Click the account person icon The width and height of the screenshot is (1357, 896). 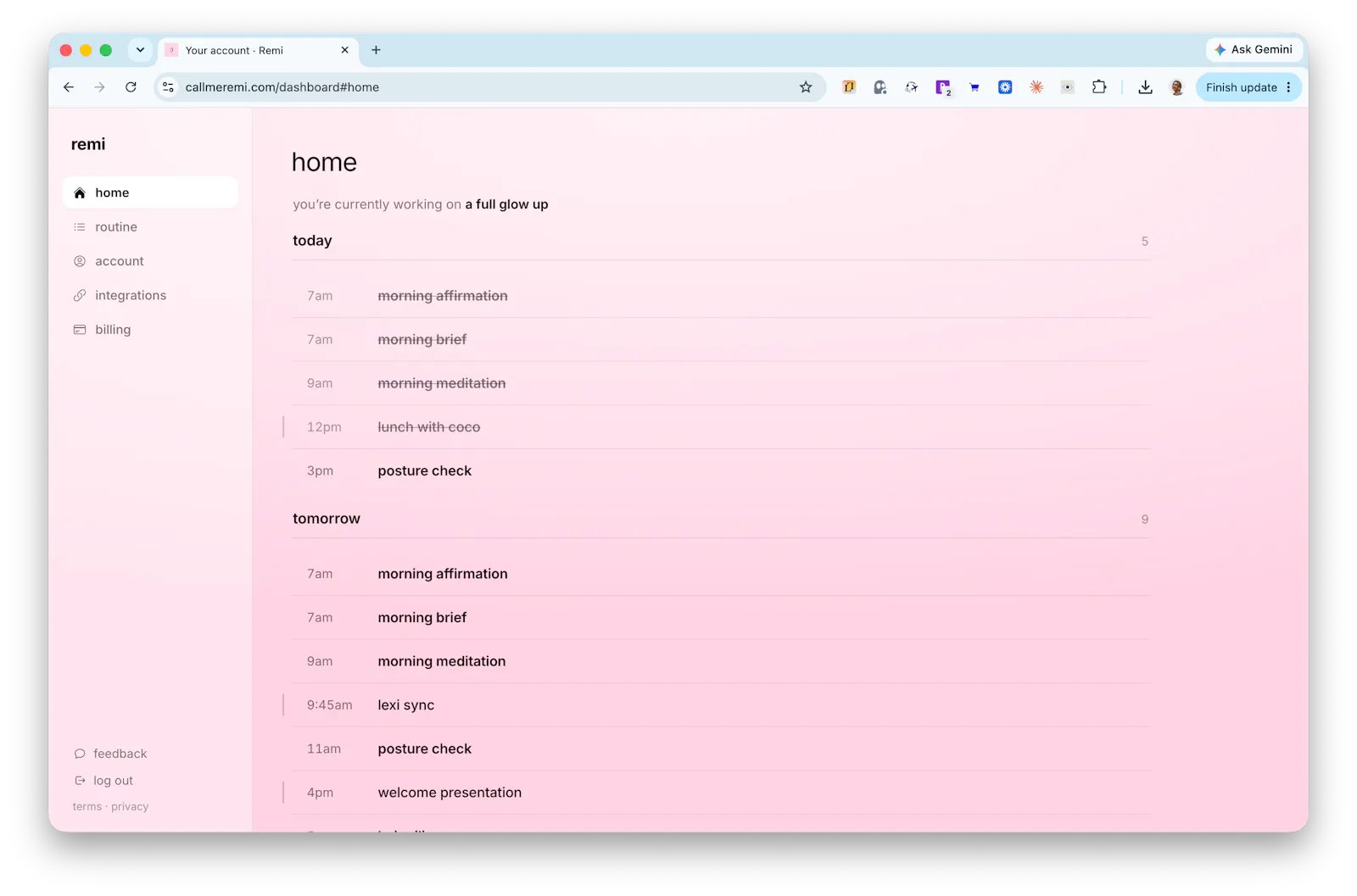pos(80,261)
